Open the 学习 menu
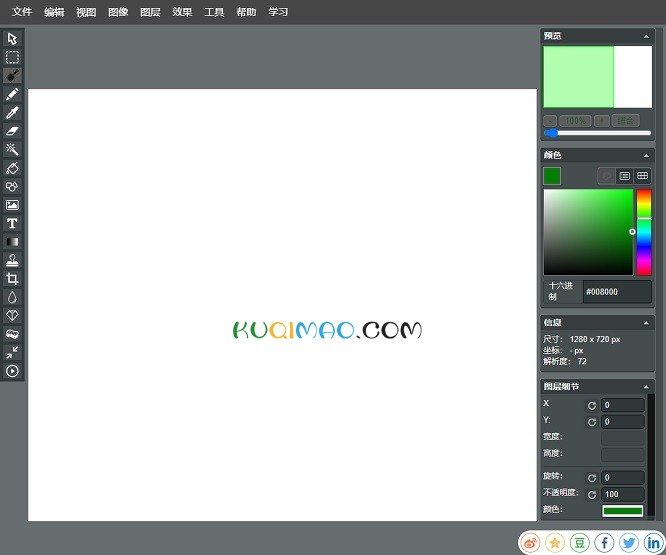This screenshot has width=666, height=555. click(278, 12)
